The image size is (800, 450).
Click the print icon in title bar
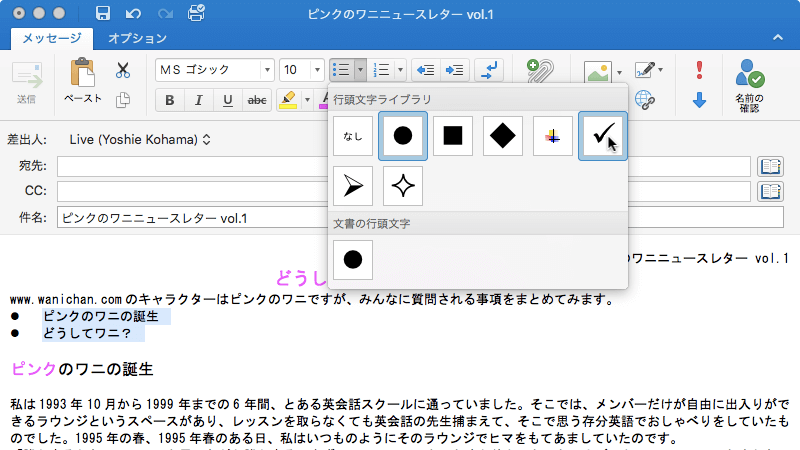pos(196,13)
